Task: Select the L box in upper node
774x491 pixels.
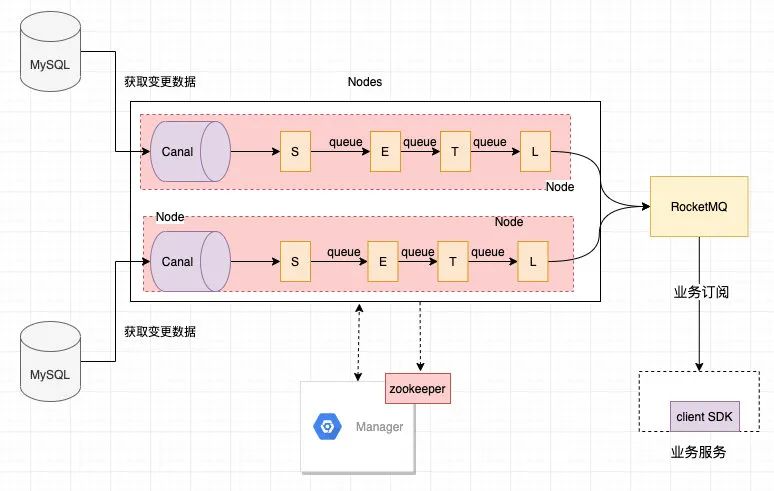Action: [535, 151]
